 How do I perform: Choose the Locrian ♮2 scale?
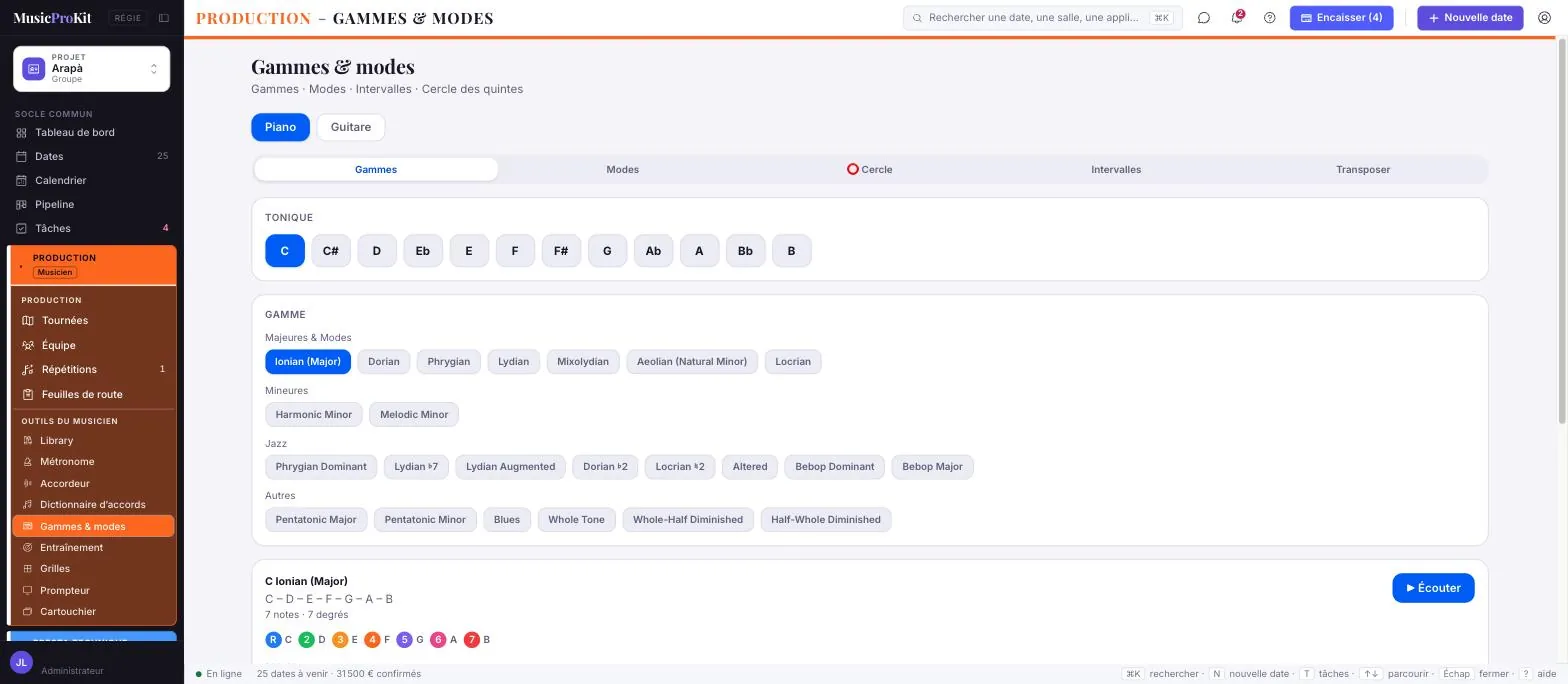(680, 467)
